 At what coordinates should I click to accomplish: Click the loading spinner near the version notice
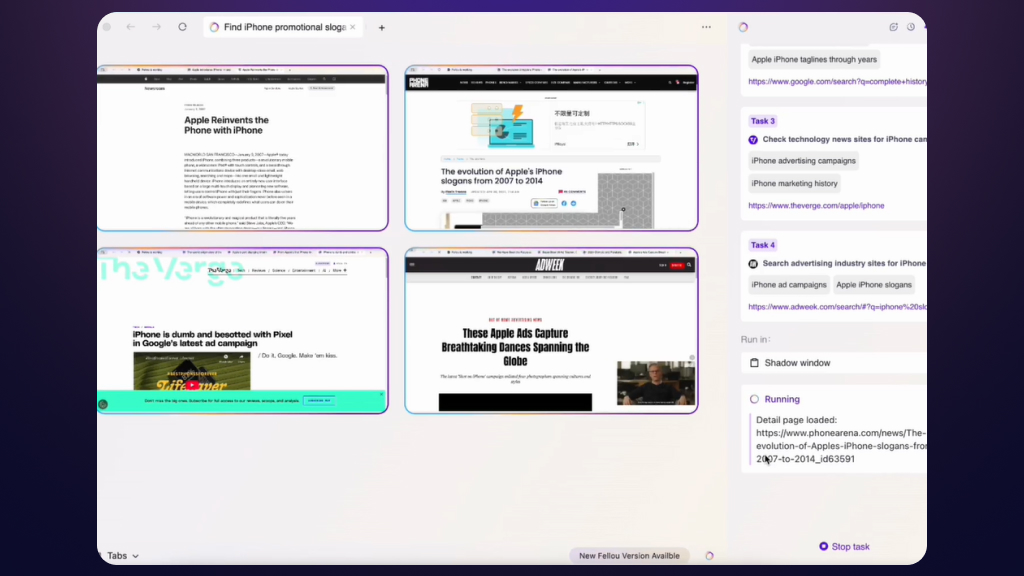click(x=708, y=555)
